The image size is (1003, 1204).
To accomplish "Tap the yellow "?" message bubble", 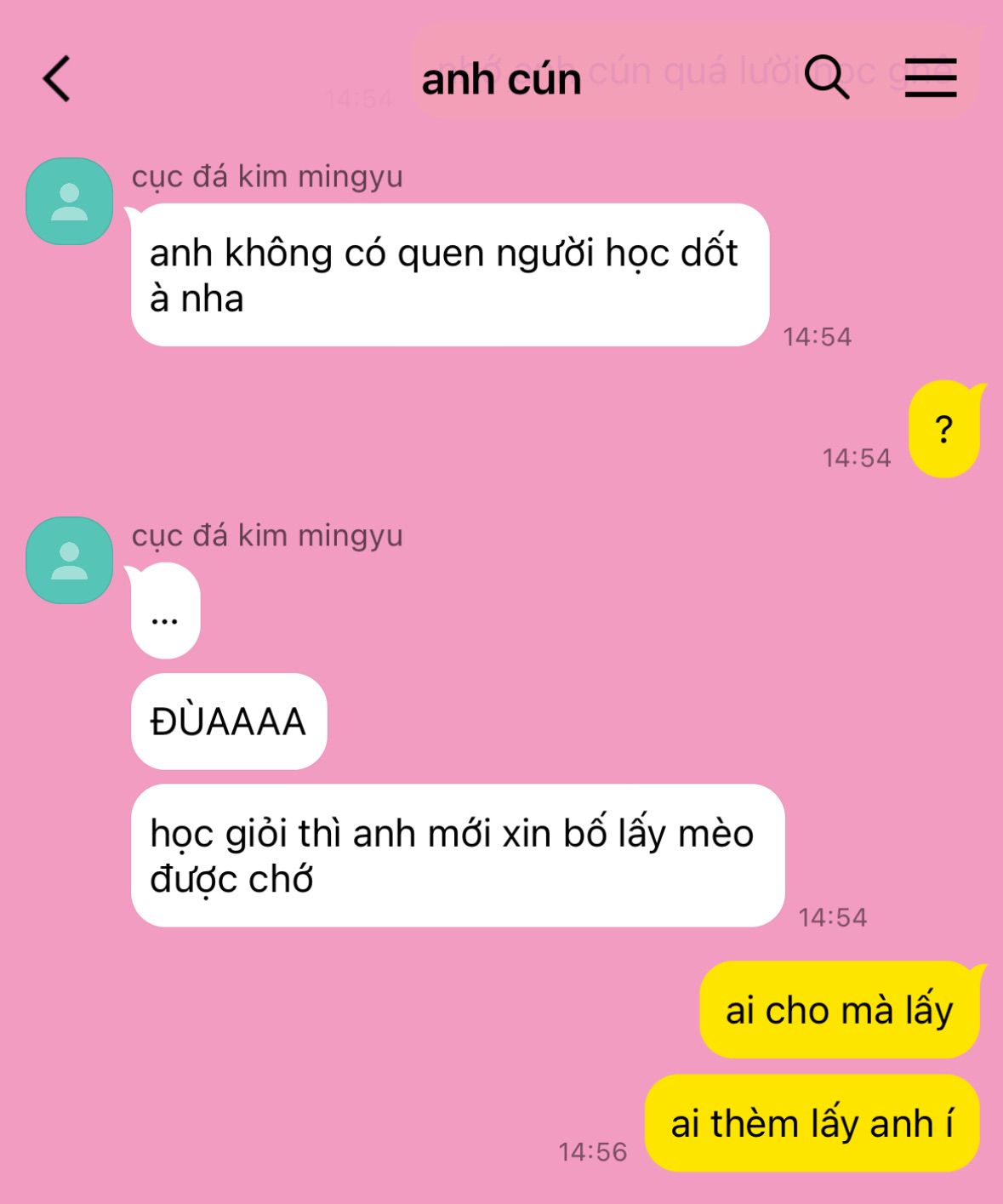I will 944,429.
